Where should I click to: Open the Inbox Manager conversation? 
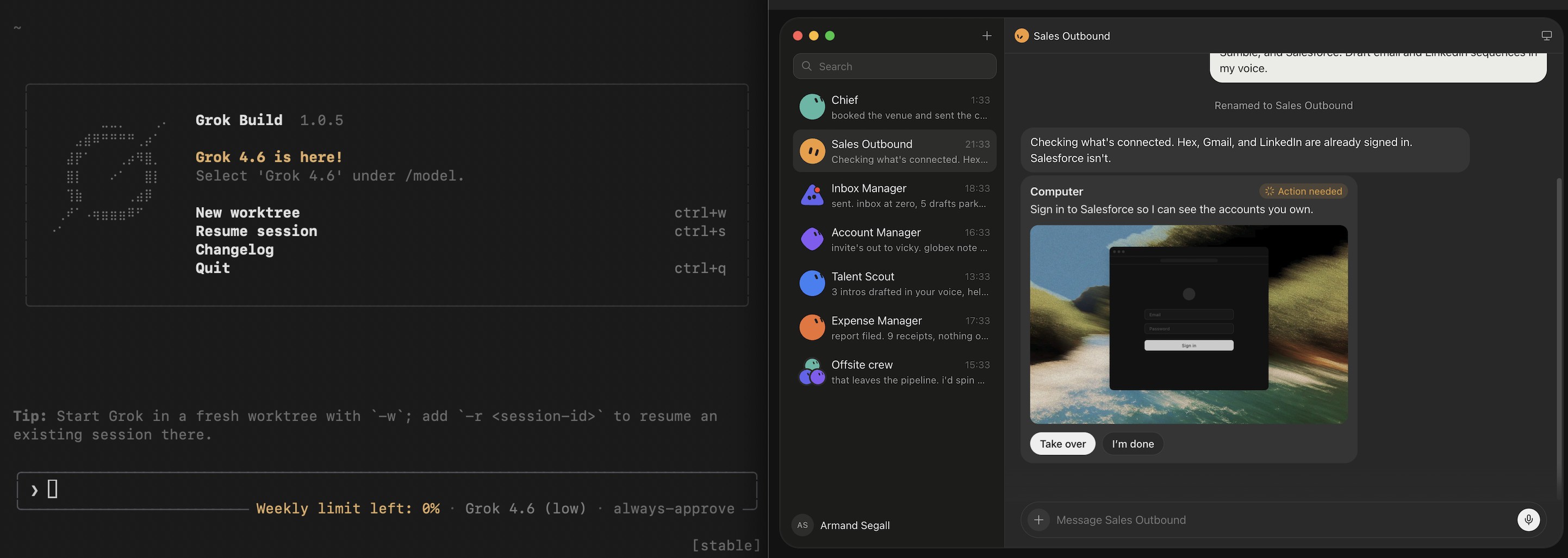click(894, 195)
